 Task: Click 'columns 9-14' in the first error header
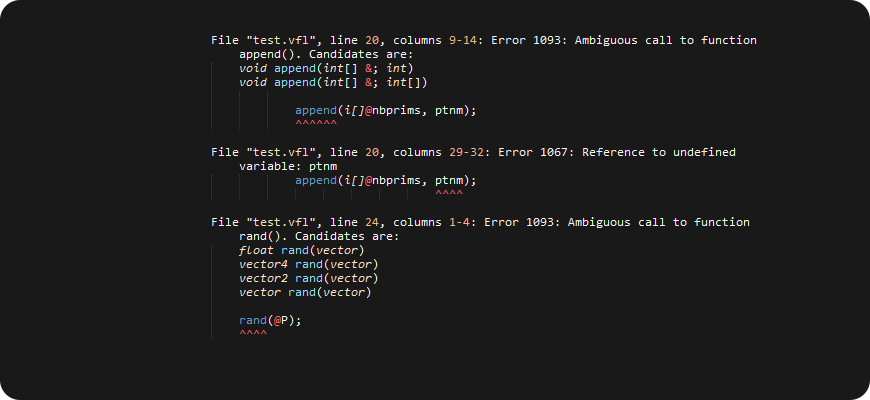point(438,40)
